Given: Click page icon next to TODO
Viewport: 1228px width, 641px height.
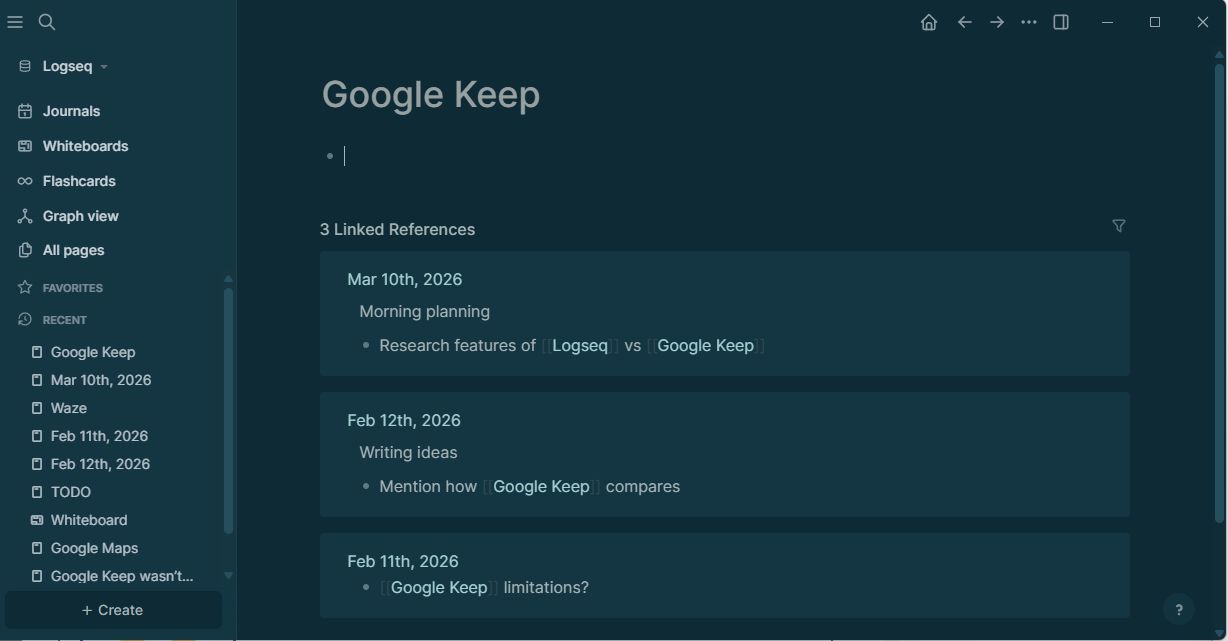Looking at the screenshot, I should point(37,492).
